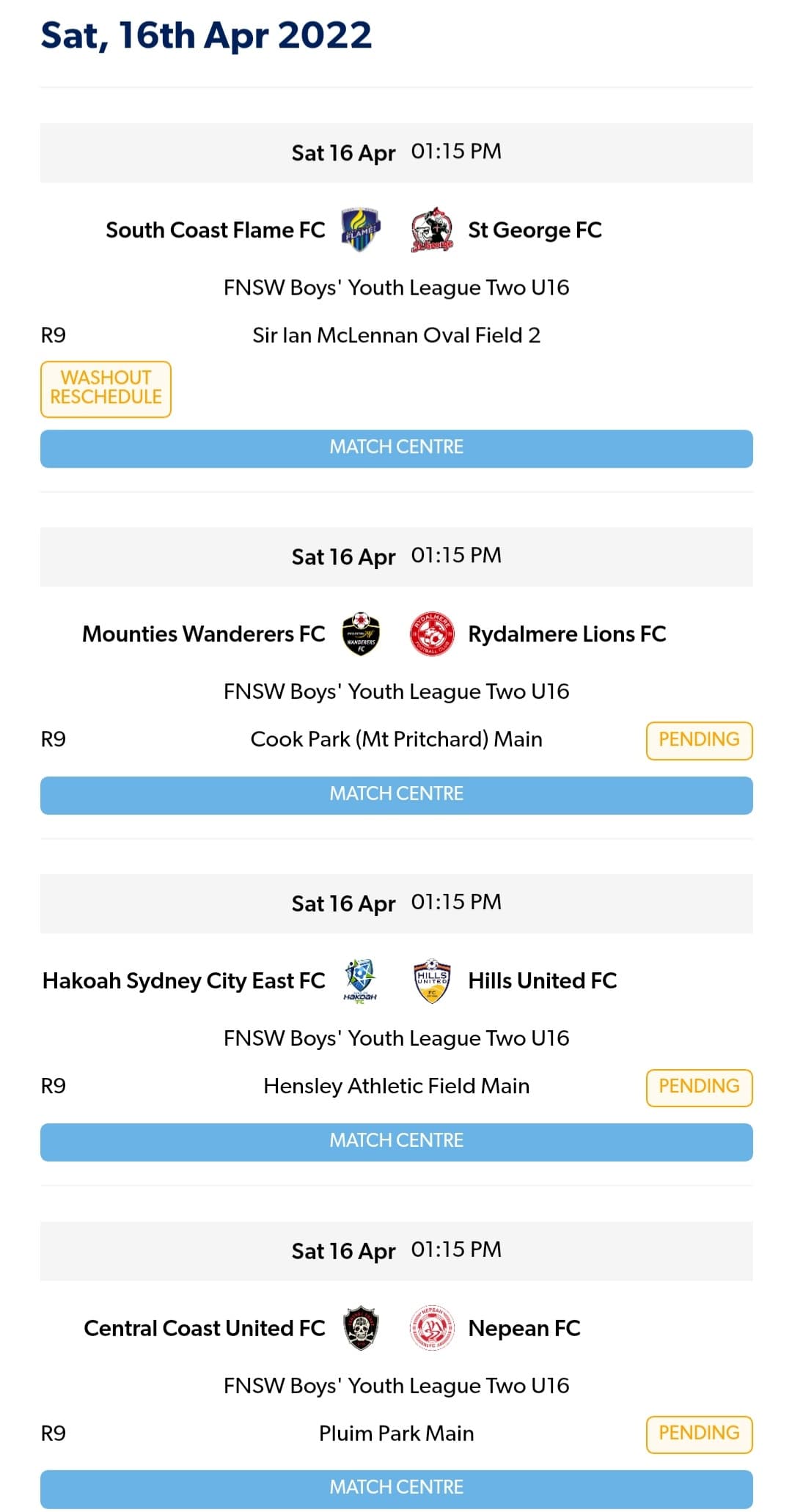The width and height of the screenshot is (792, 1512).
Task: Click the Hakoah Sydney City East FC name
Action: (183, 981)
